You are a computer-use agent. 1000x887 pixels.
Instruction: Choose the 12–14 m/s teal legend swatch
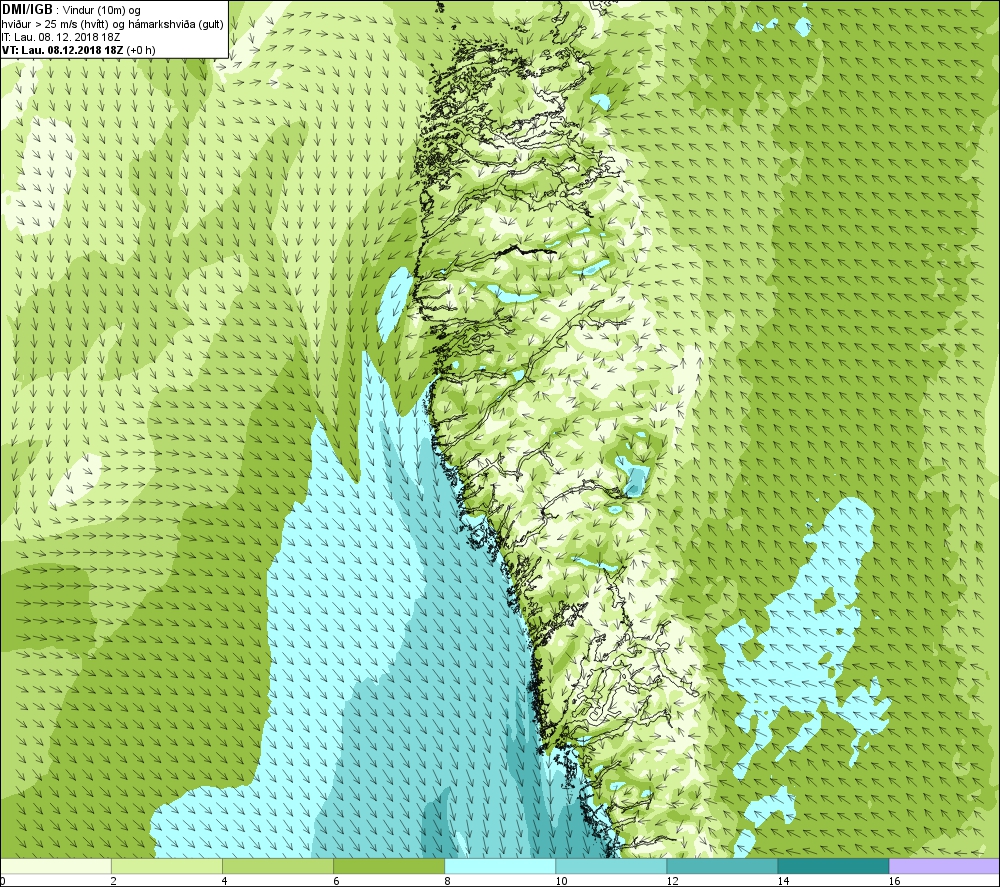pyautogui.click(x=722, y=866)
